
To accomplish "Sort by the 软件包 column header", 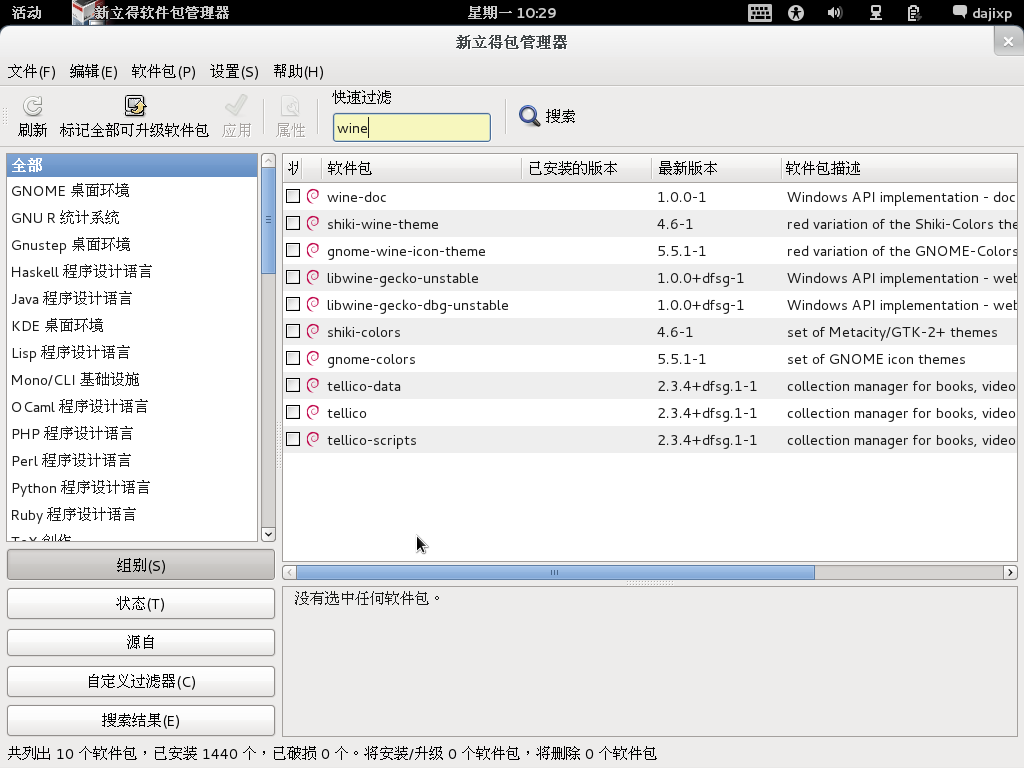I will 421,168.
